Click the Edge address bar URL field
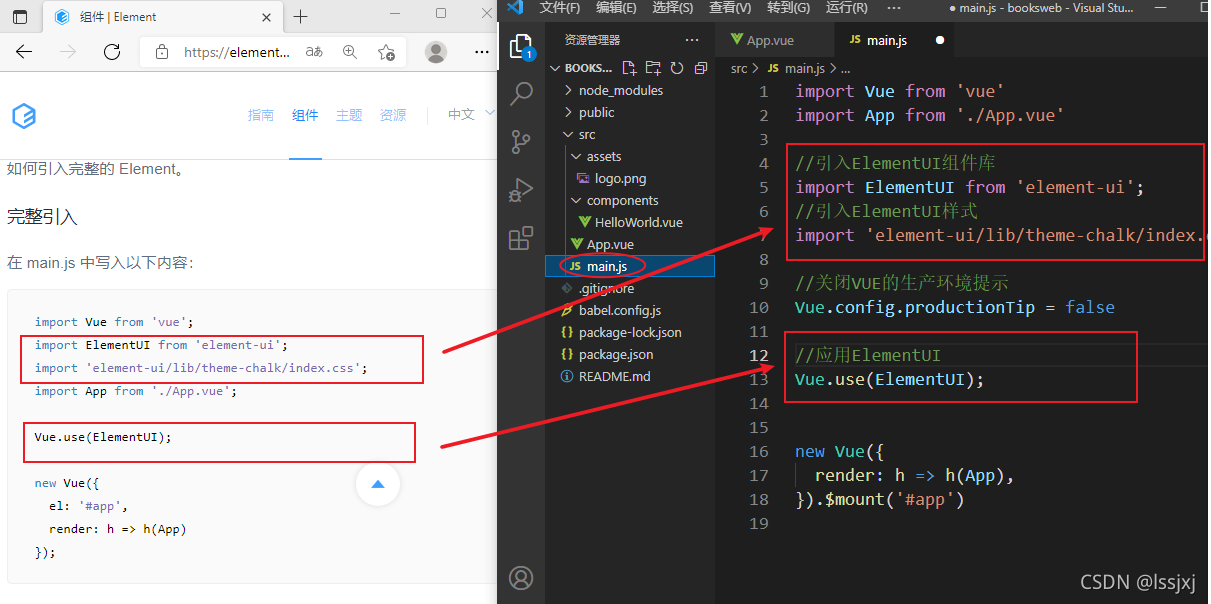The height and width of the screenshot is (604, 1211). [x=237, y=52]
